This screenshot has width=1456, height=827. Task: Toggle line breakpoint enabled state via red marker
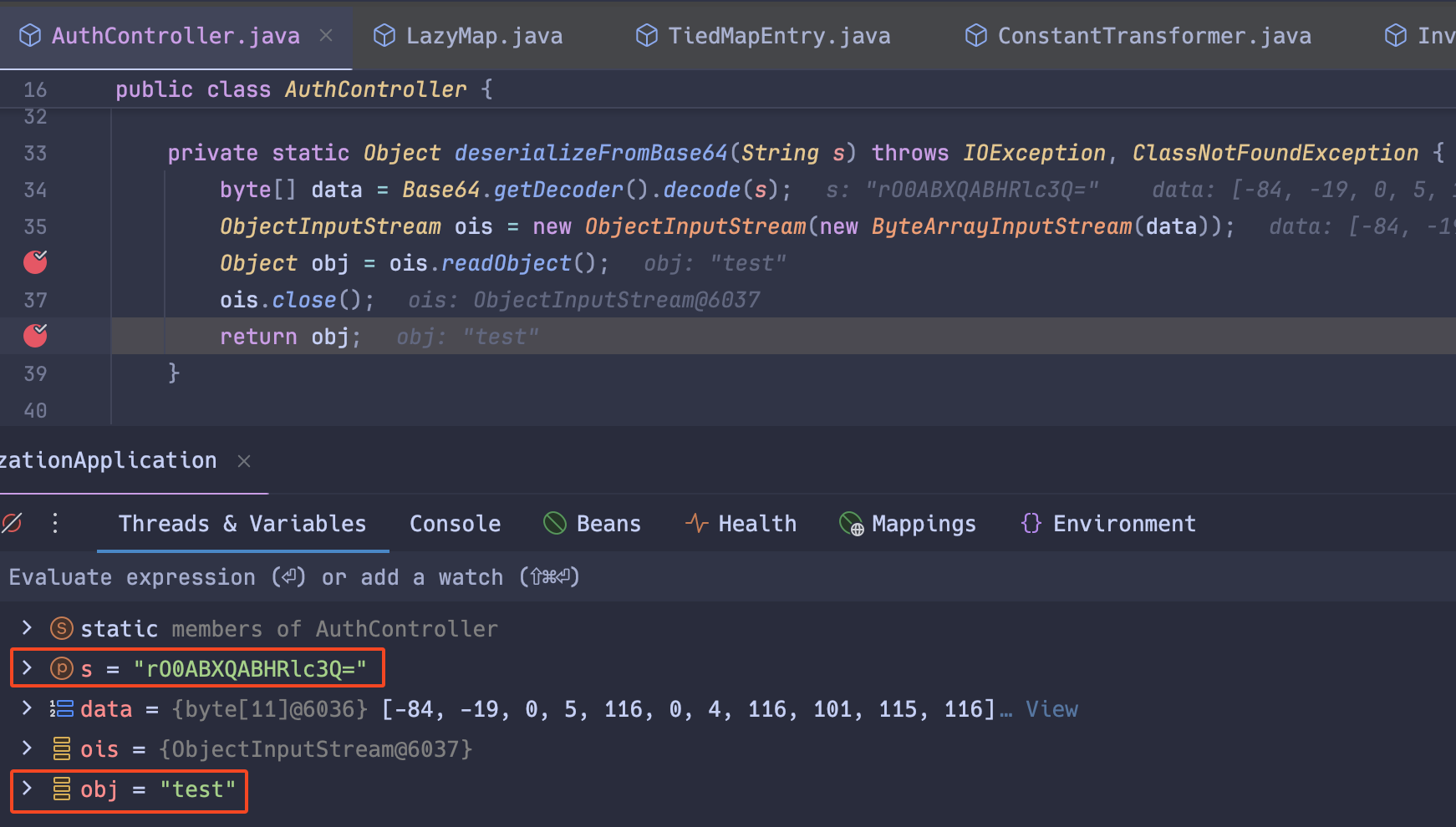(34, 261)
